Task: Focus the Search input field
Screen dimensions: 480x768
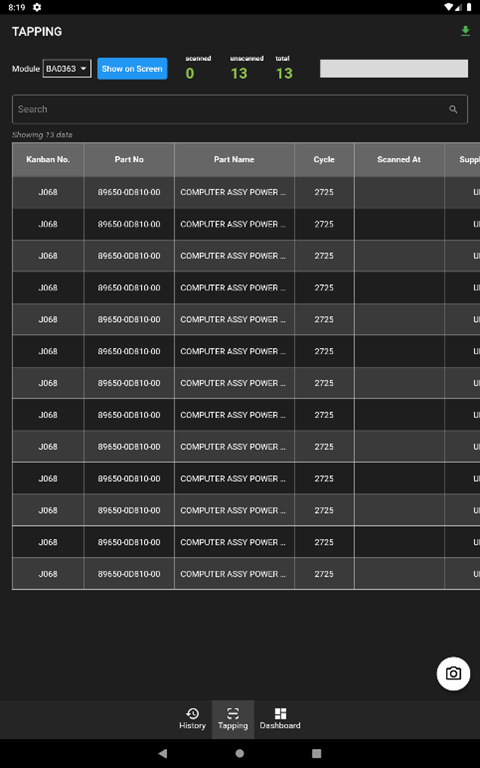Action: click(240, 109)
